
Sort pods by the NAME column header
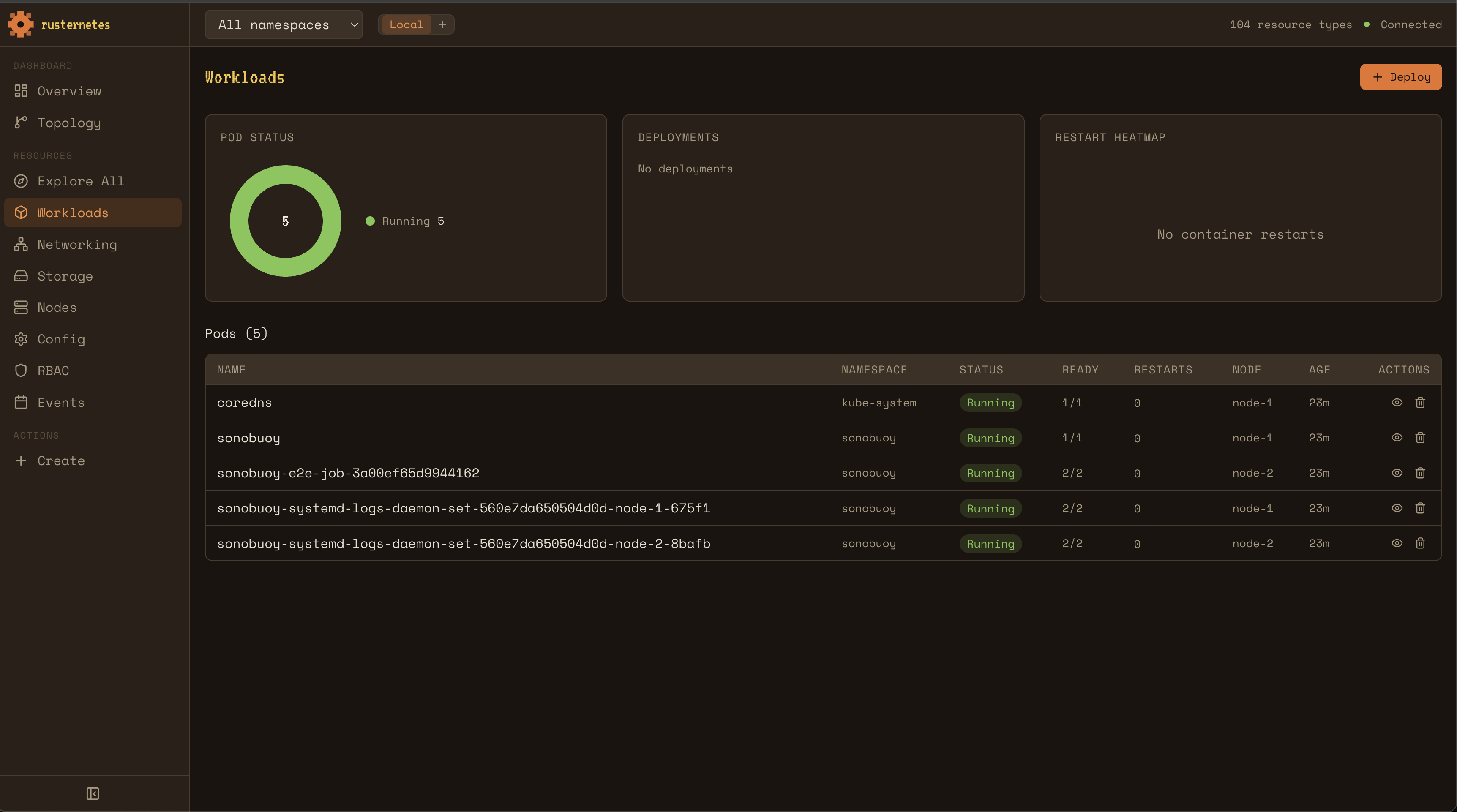pyautogui.click(x=231, y=370)
